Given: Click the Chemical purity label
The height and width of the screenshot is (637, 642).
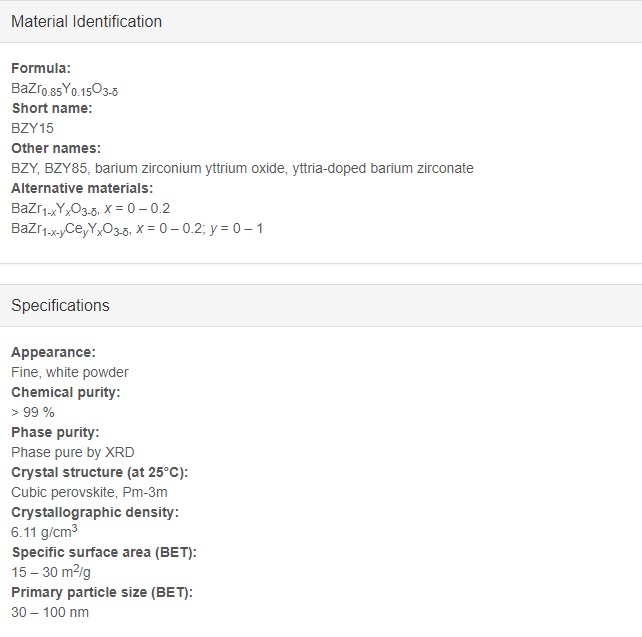Looking at the screenshot, I should point(66,393).
